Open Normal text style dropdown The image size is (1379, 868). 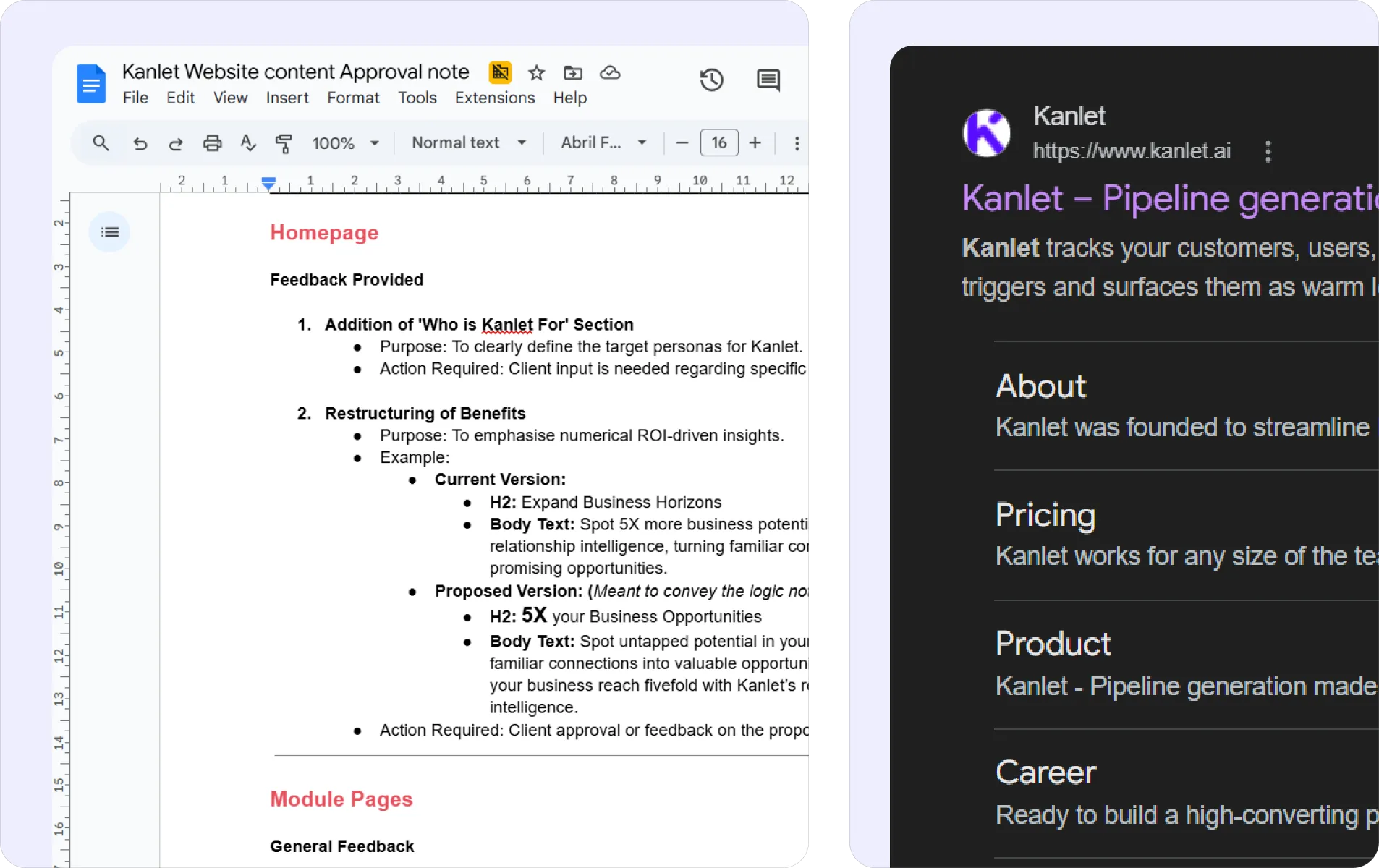pos(469,142)
